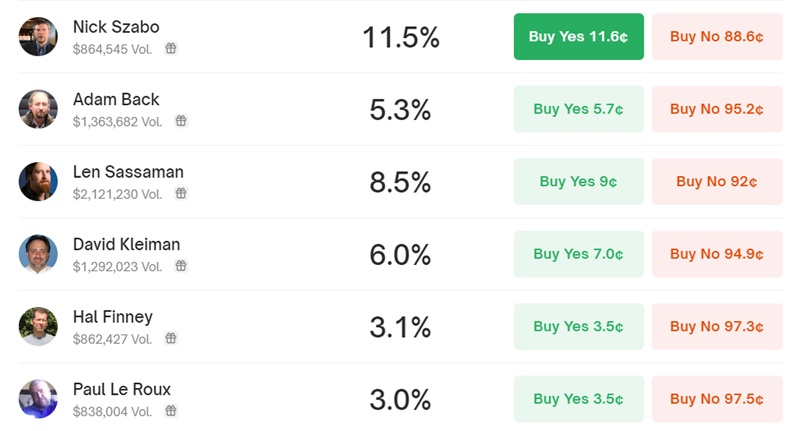Open the Paul Le Roux market name
The width and height of the screenshot is (800, 431).
tap(122, 389)
